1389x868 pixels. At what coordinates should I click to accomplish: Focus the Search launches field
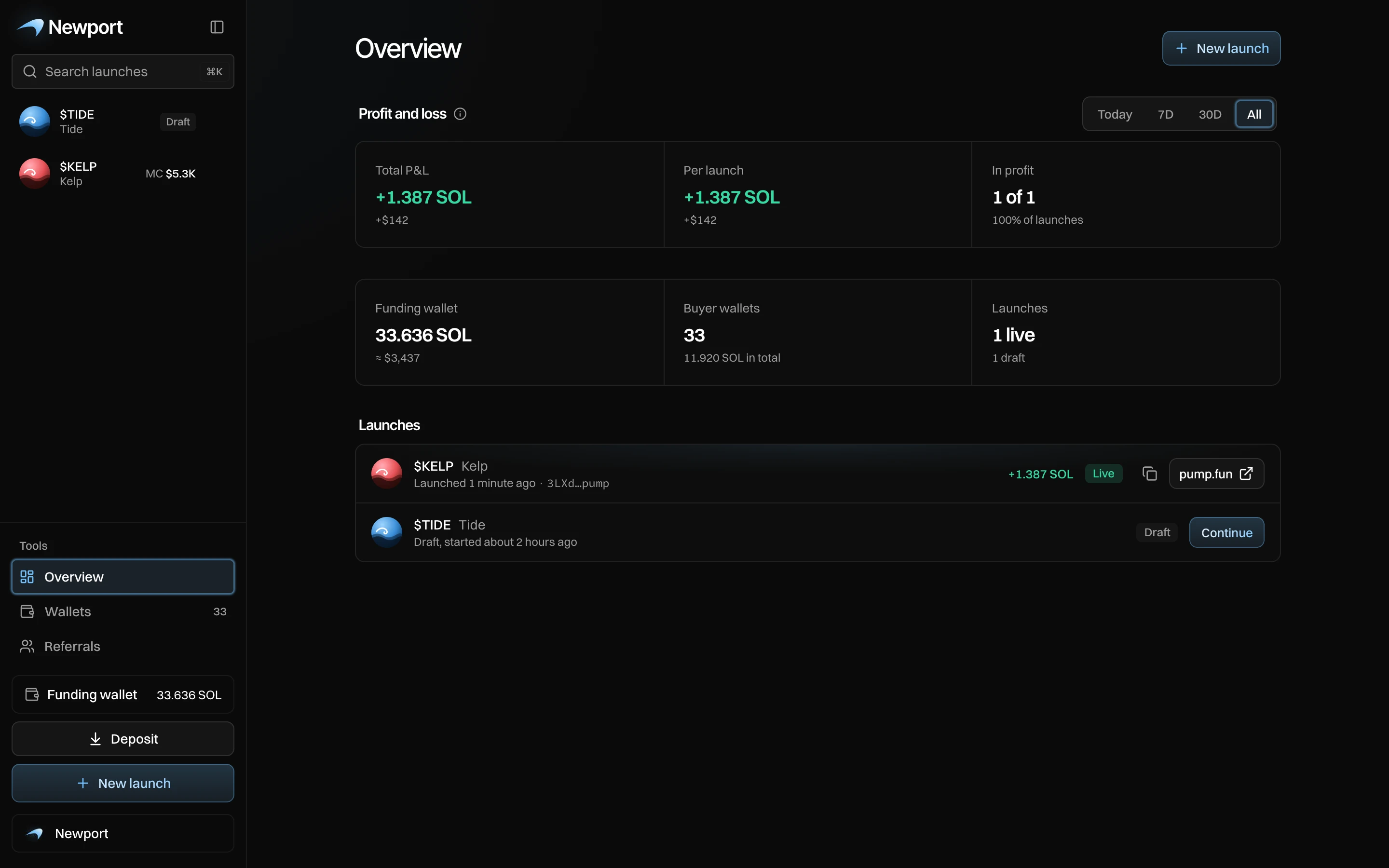pyautogui.click(x=123, y=72)
